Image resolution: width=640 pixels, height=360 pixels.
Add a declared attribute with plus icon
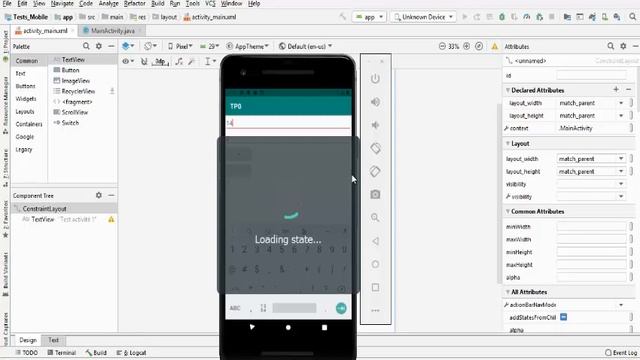[616, 90]
